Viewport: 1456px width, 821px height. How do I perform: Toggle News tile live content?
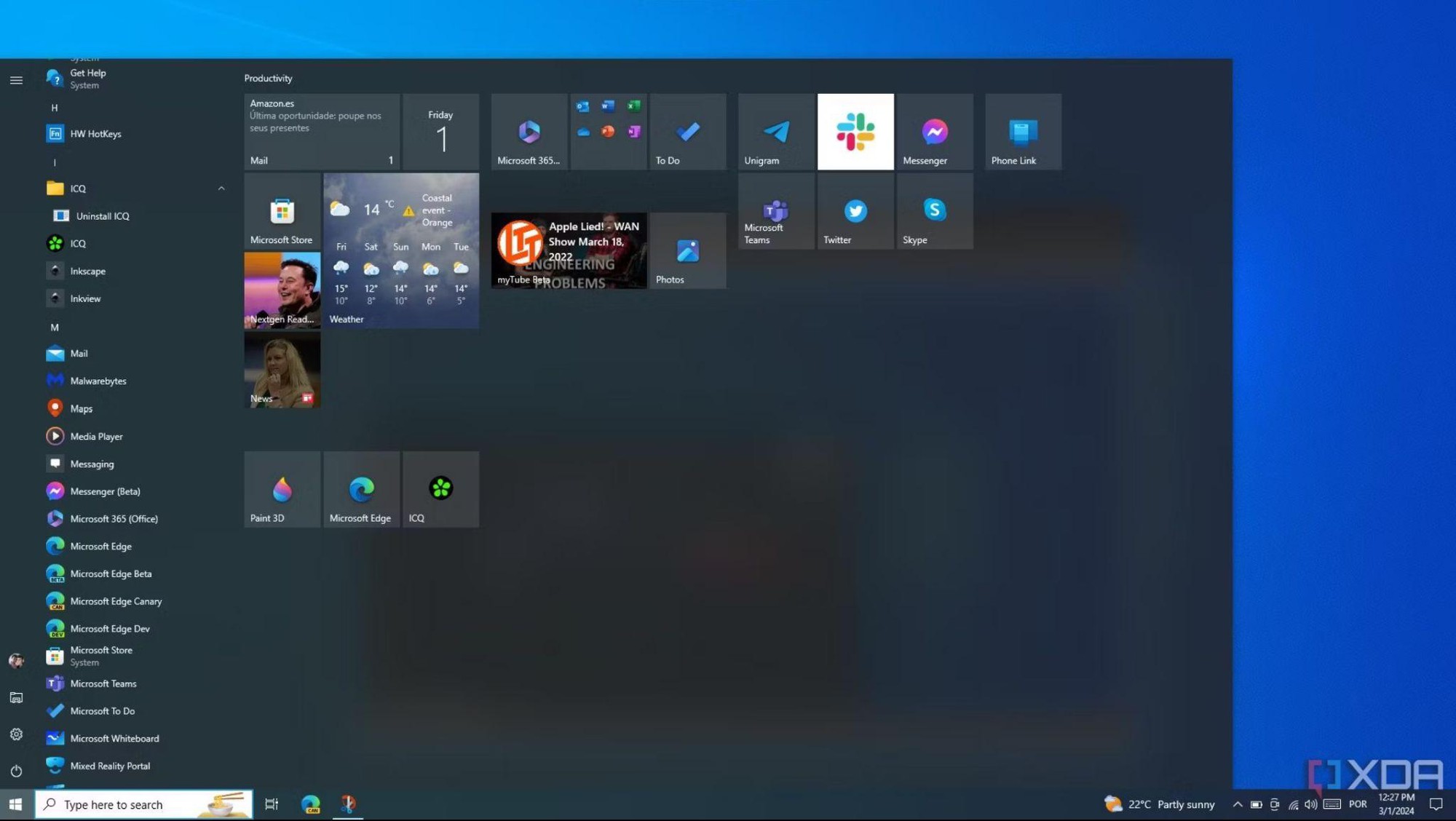(309, 398)
